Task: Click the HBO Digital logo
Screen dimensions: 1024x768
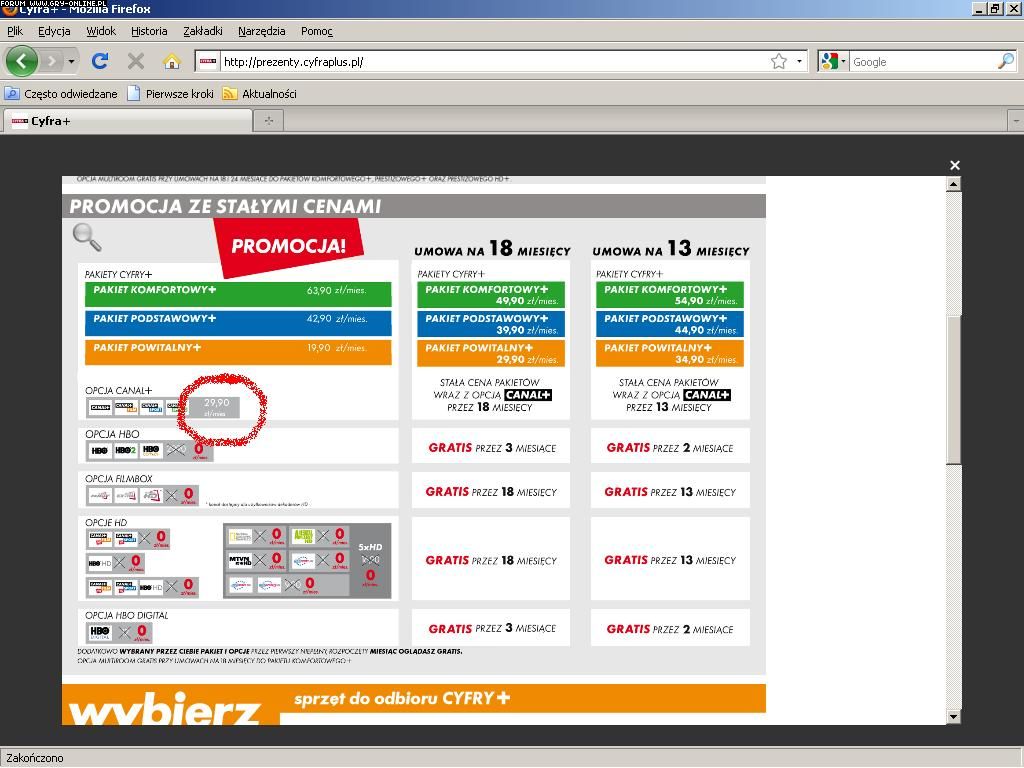Action: [100, 632]
